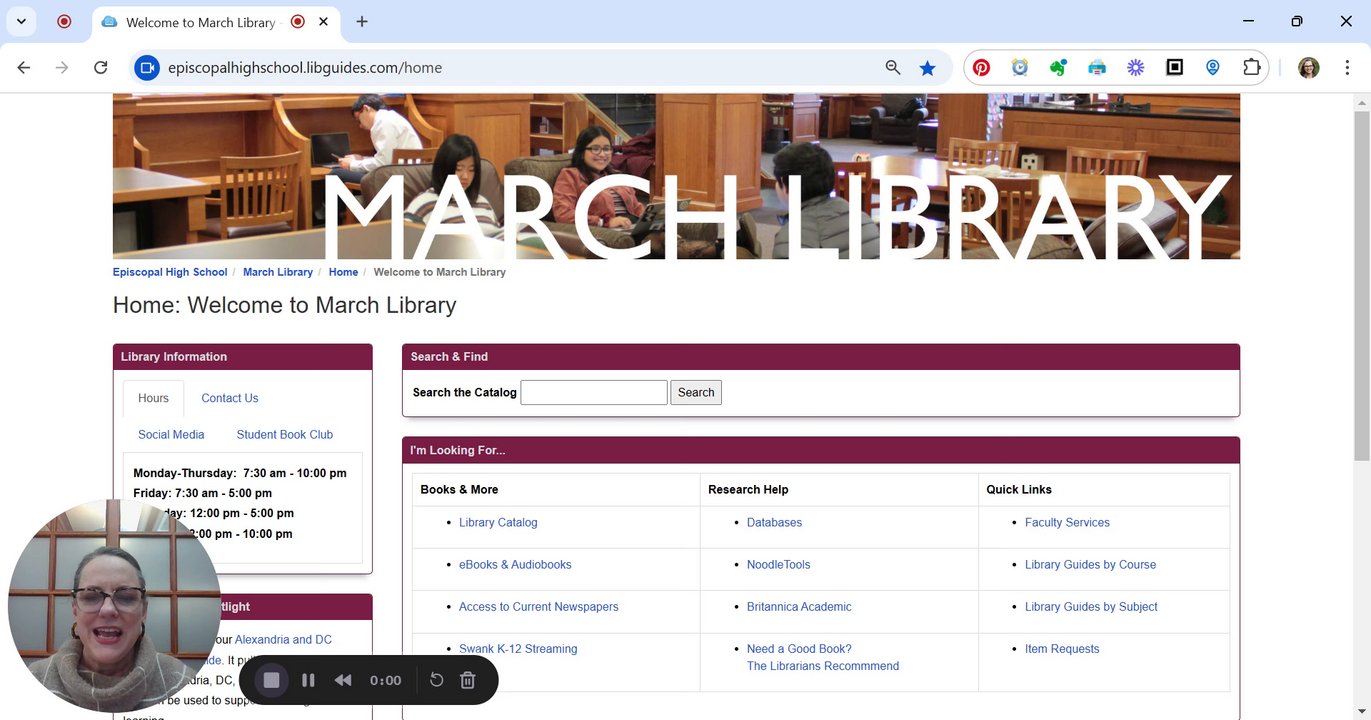Click the recorder rewind button
Image resolution: width=1371 pixels, height=720 pixels.
tap(343, 680)
